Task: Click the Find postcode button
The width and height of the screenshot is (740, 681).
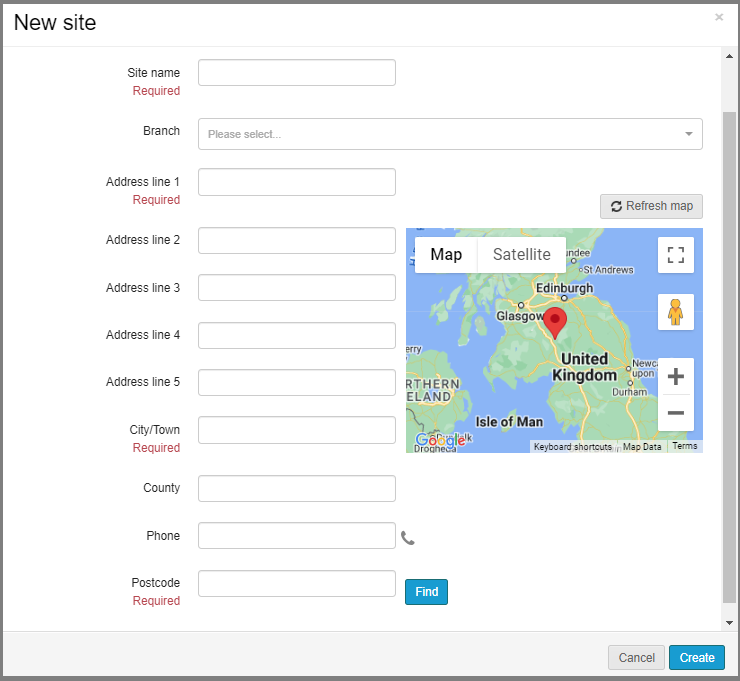Action: pyautogui.click(x=426, y=592)
